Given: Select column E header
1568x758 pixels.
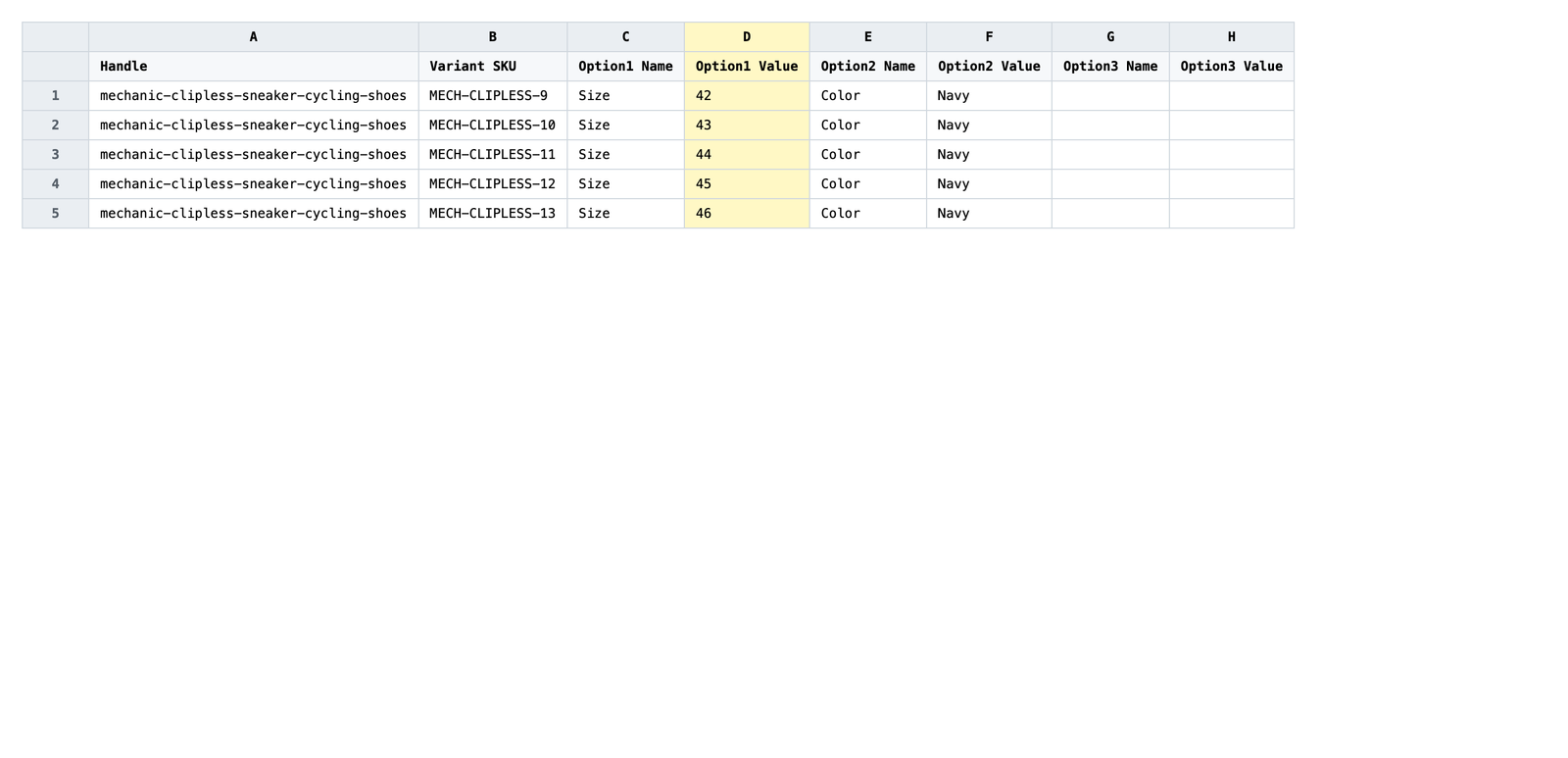Looking at the screenshot, I should tap(868, 37).
